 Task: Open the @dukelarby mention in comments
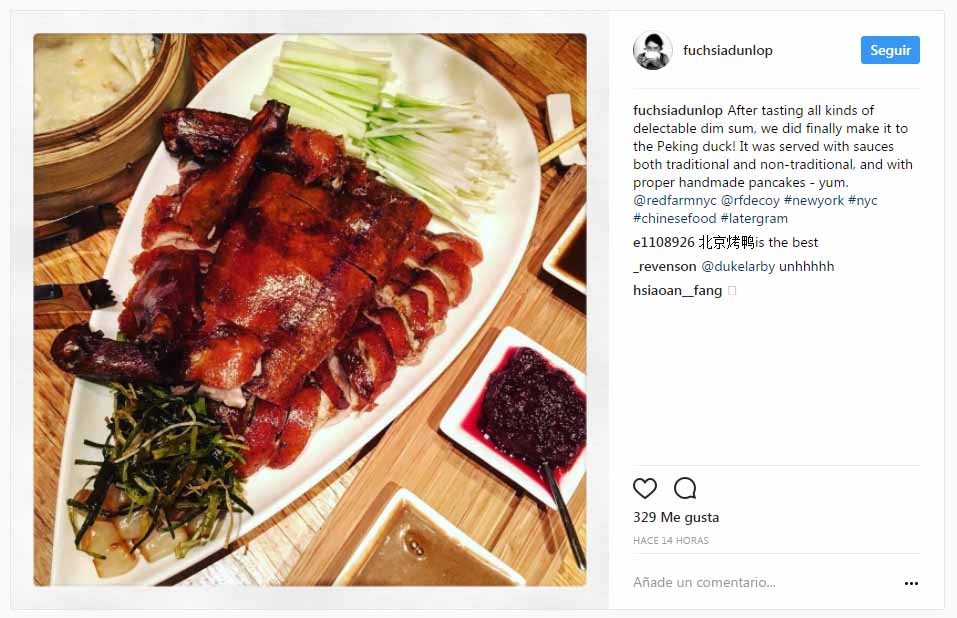point(738,267)
